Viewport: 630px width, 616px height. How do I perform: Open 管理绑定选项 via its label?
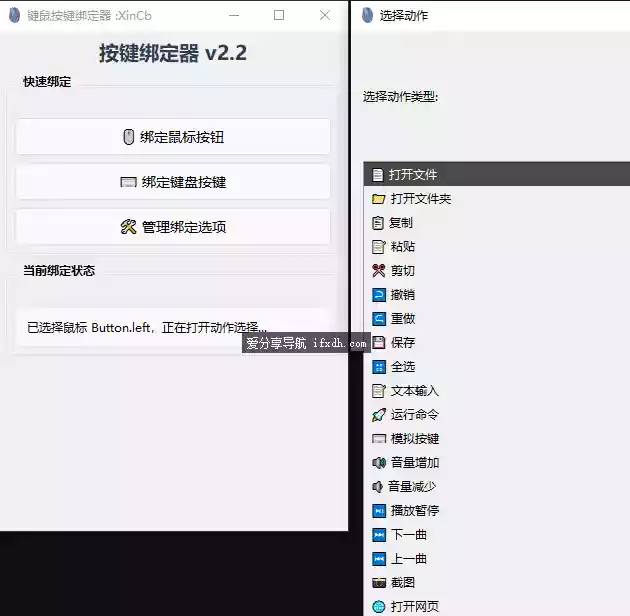[184, 227]
